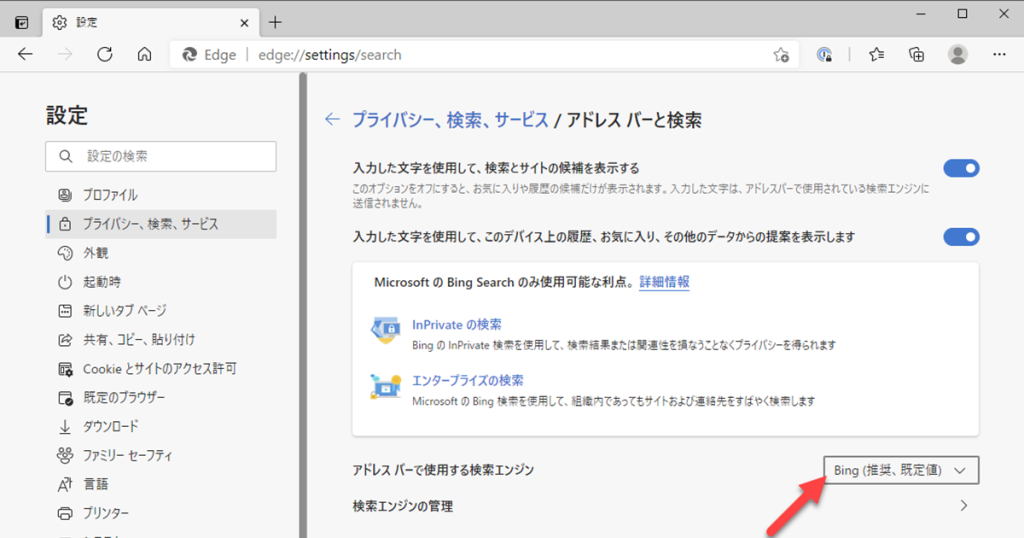Open the プロファイル settings section

tap(161, 195)
